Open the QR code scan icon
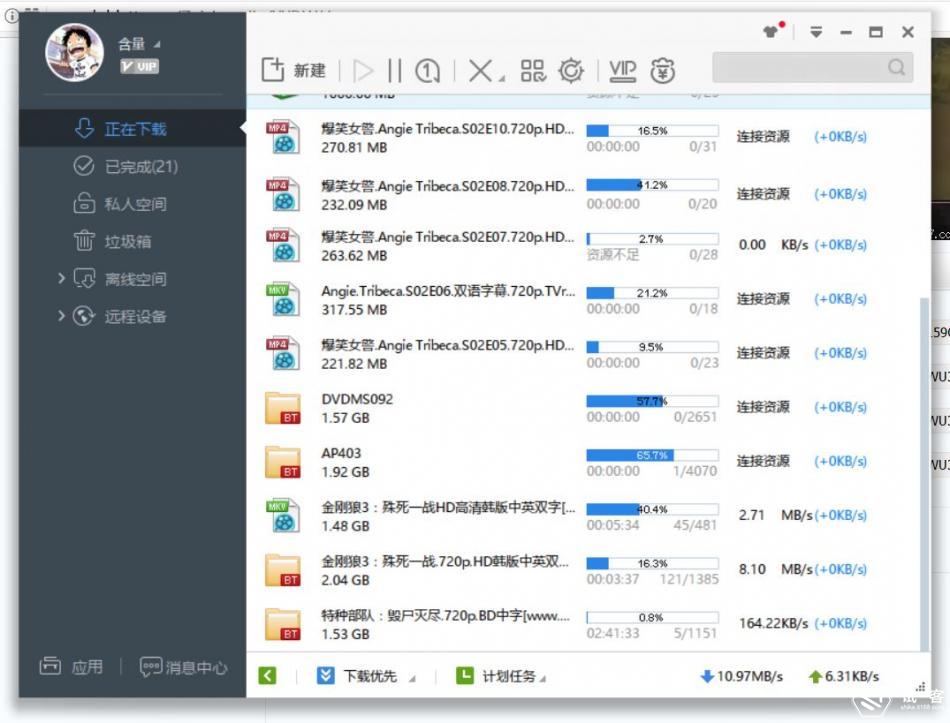The width and height of the screenshot is (950, 723). (533, 71)
